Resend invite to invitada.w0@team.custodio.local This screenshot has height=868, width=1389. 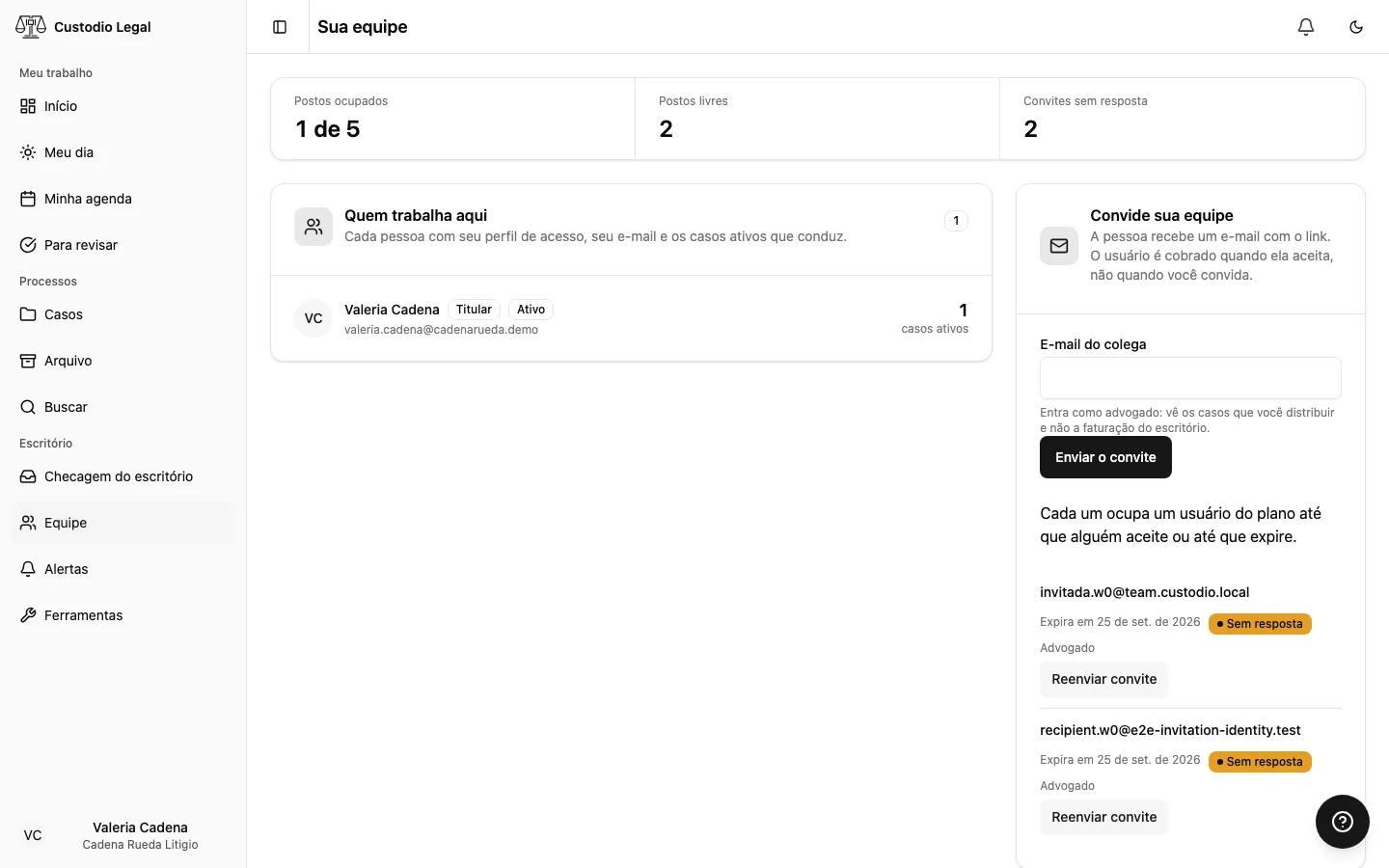click(x=1104, y=679)
